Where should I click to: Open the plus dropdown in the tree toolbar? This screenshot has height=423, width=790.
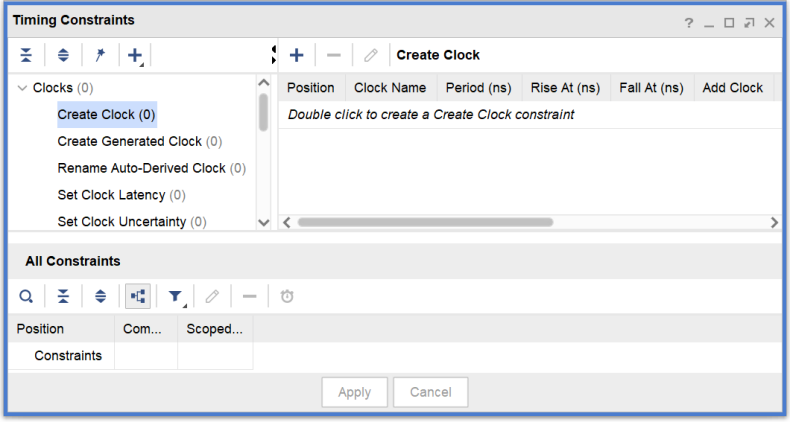click(x=136, y=55)
